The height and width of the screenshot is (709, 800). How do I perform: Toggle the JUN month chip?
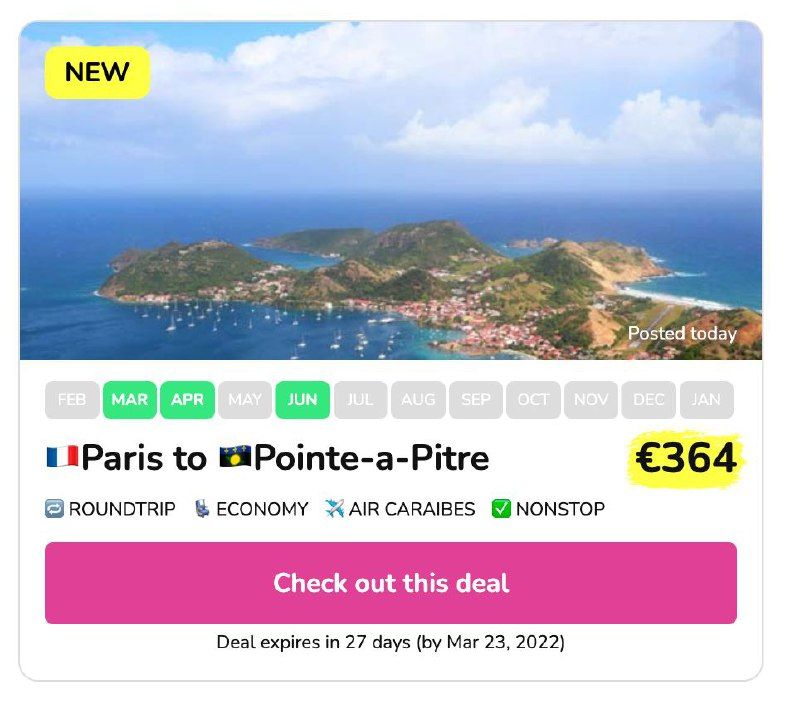(302, 400)
